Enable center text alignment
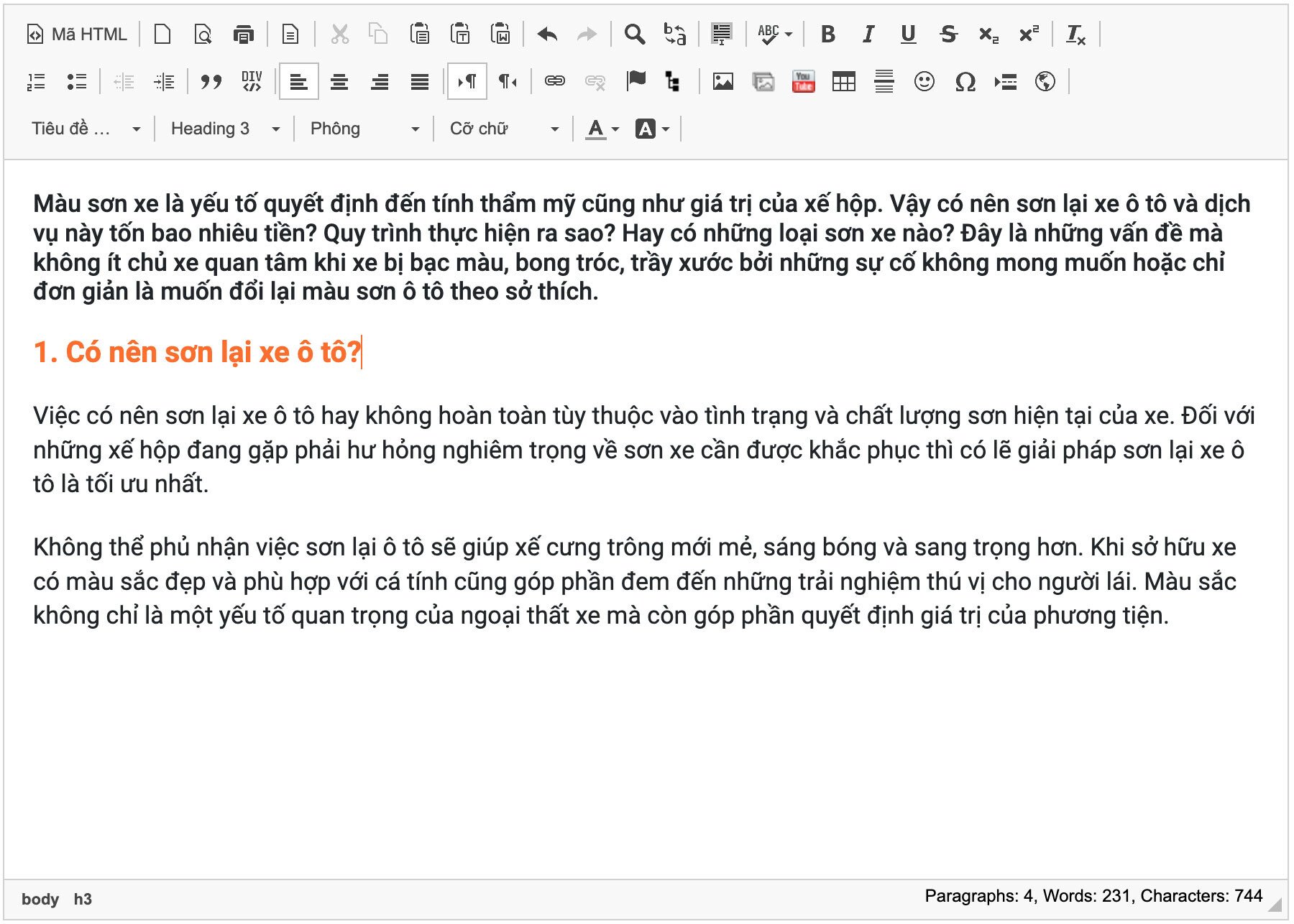Viewport: 1294px width, 924px height. pos(339,82)
